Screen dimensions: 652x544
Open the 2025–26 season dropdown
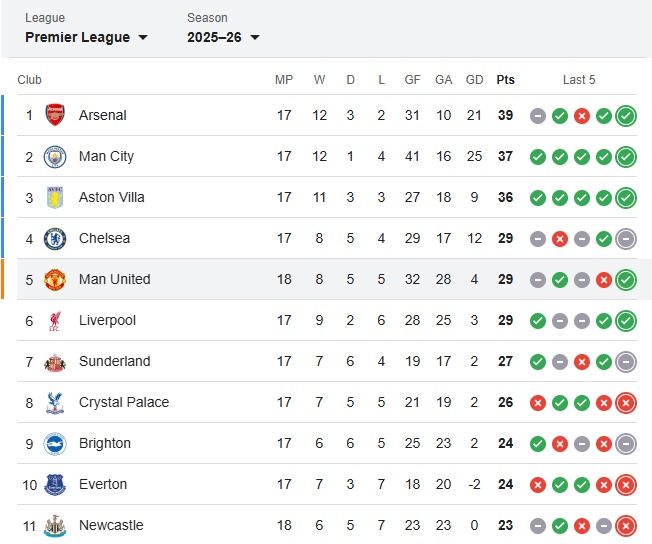pyautogui.click(x=223, y=37)
